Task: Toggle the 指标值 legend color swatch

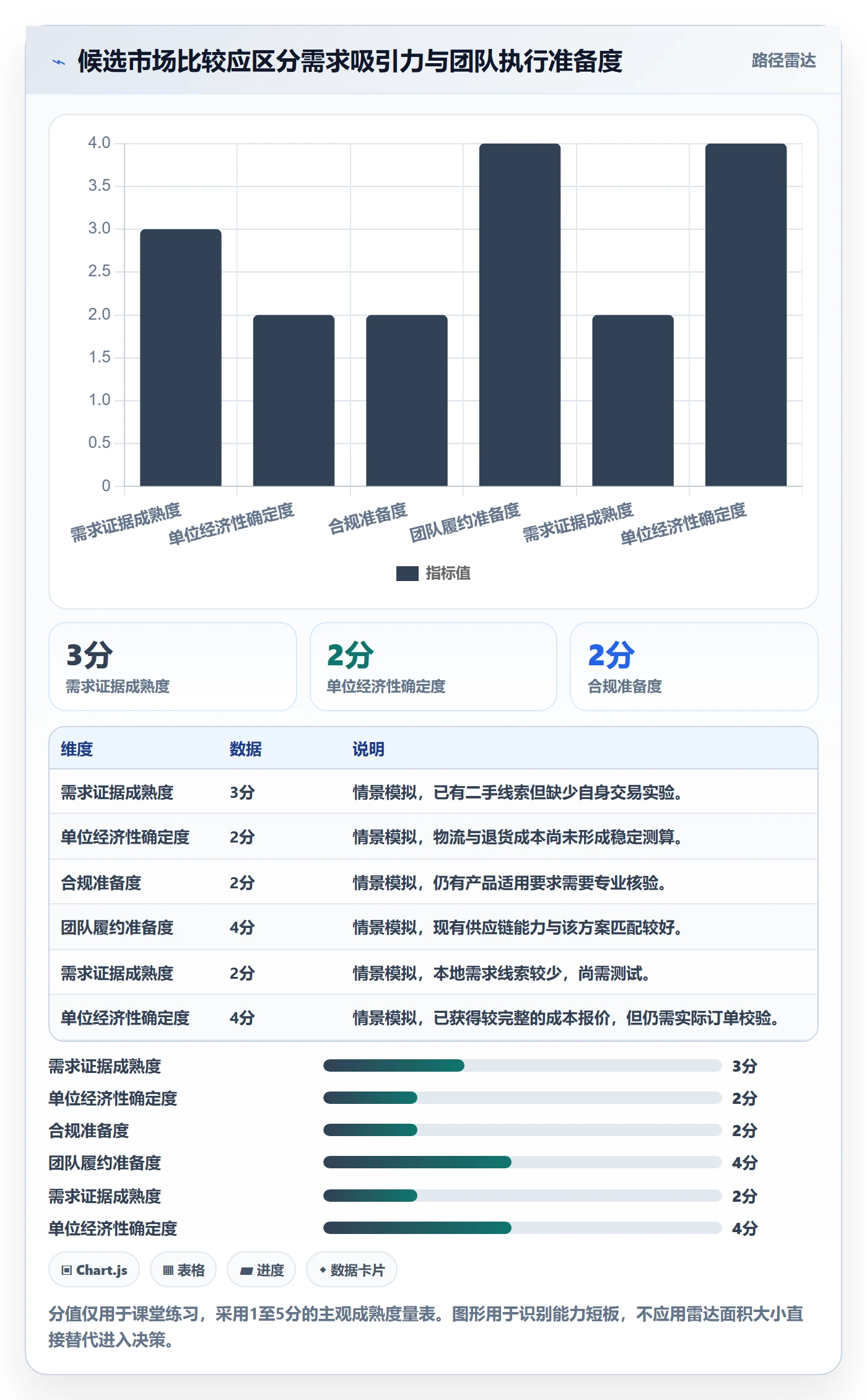Action: click(407, 574)
